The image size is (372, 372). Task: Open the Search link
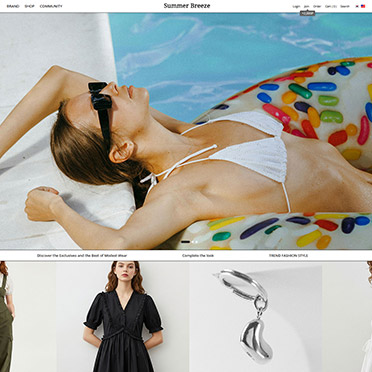(345, 6)
